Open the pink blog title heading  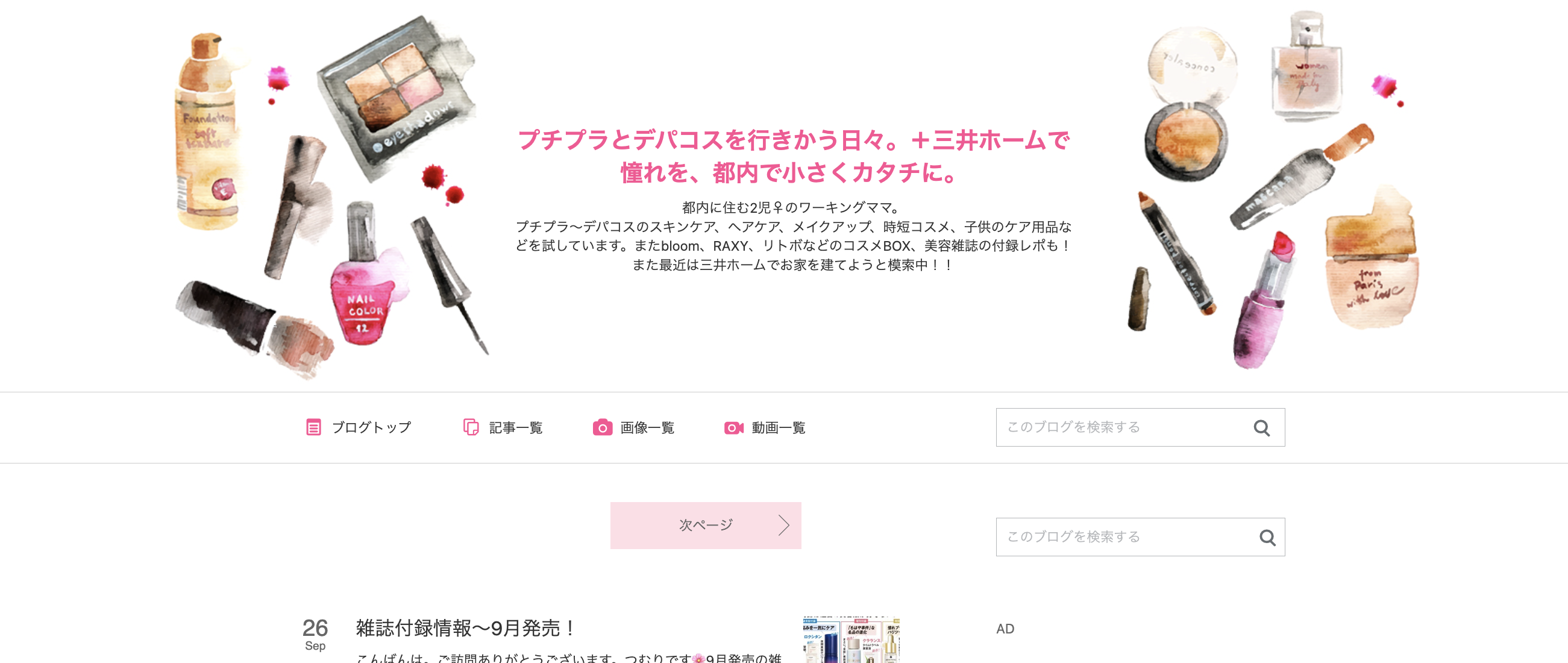click(793, 157)
